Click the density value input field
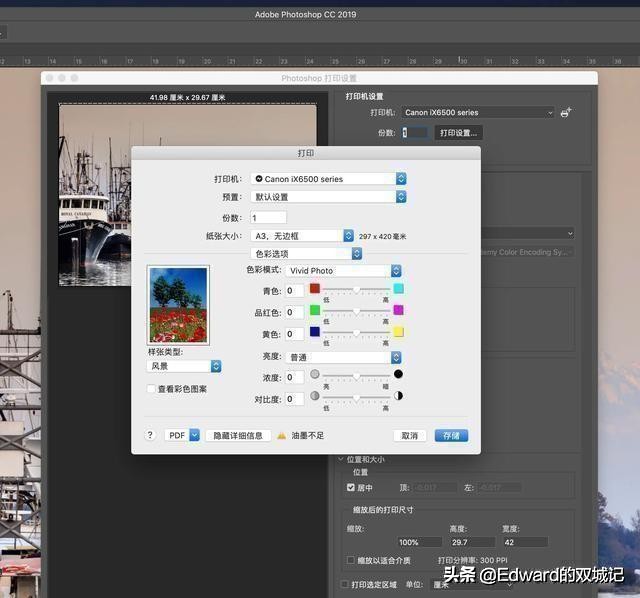 coord(294,377)
